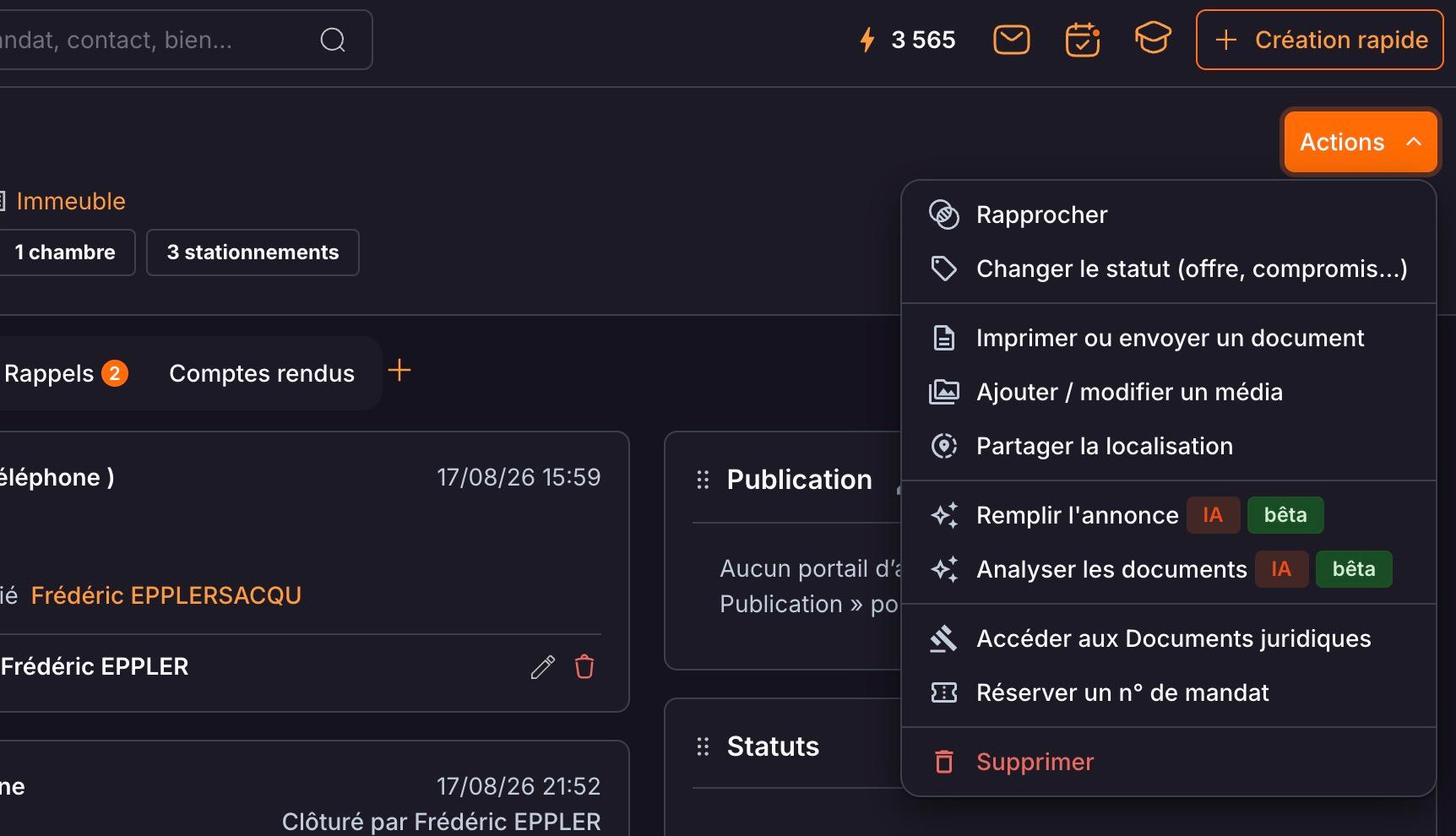Select Imprimer ou envoyer un document

point(1169,338)
